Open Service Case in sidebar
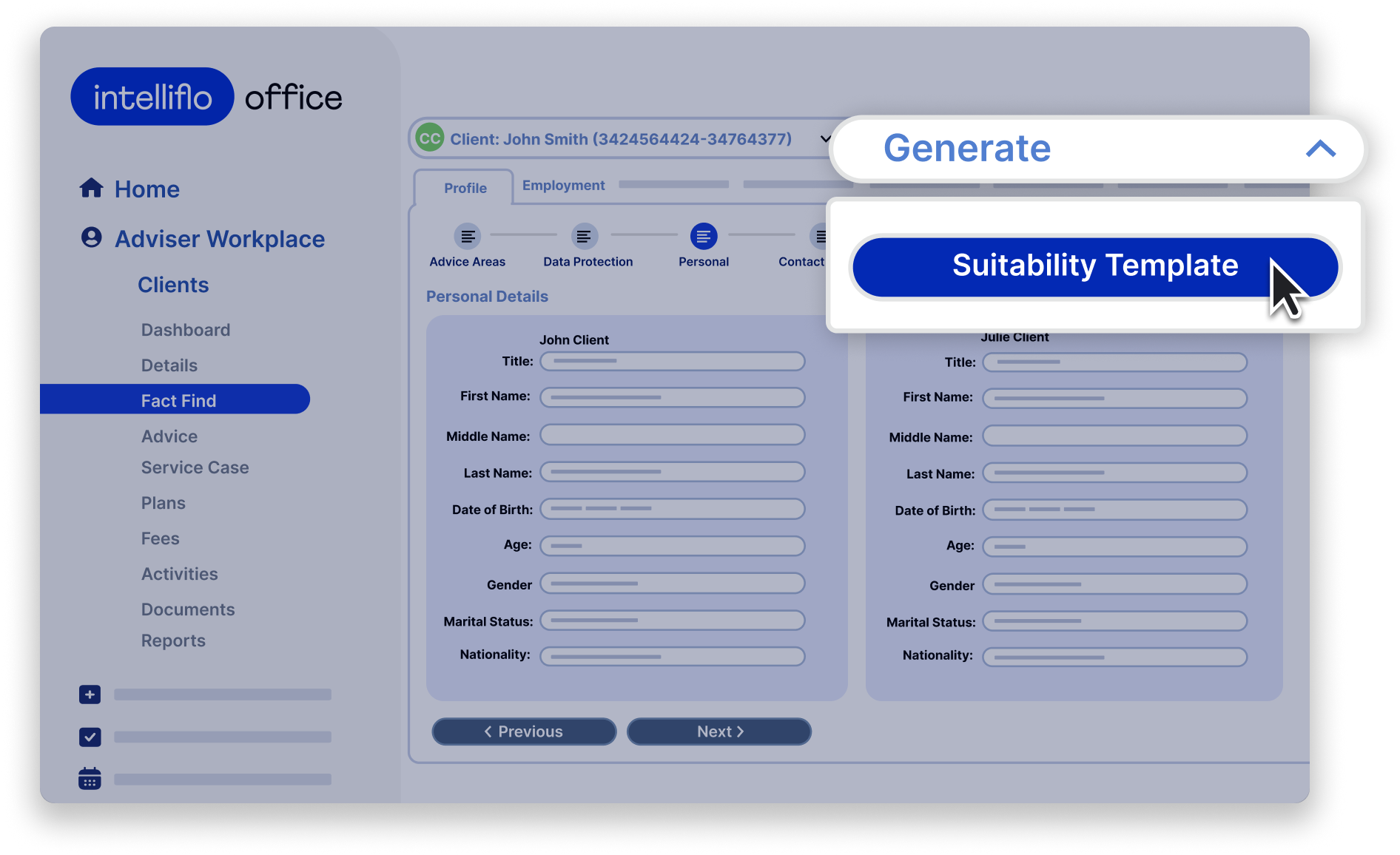This screenshot has height=855, width=1400. pyautogui.click(x=195, y=467)
